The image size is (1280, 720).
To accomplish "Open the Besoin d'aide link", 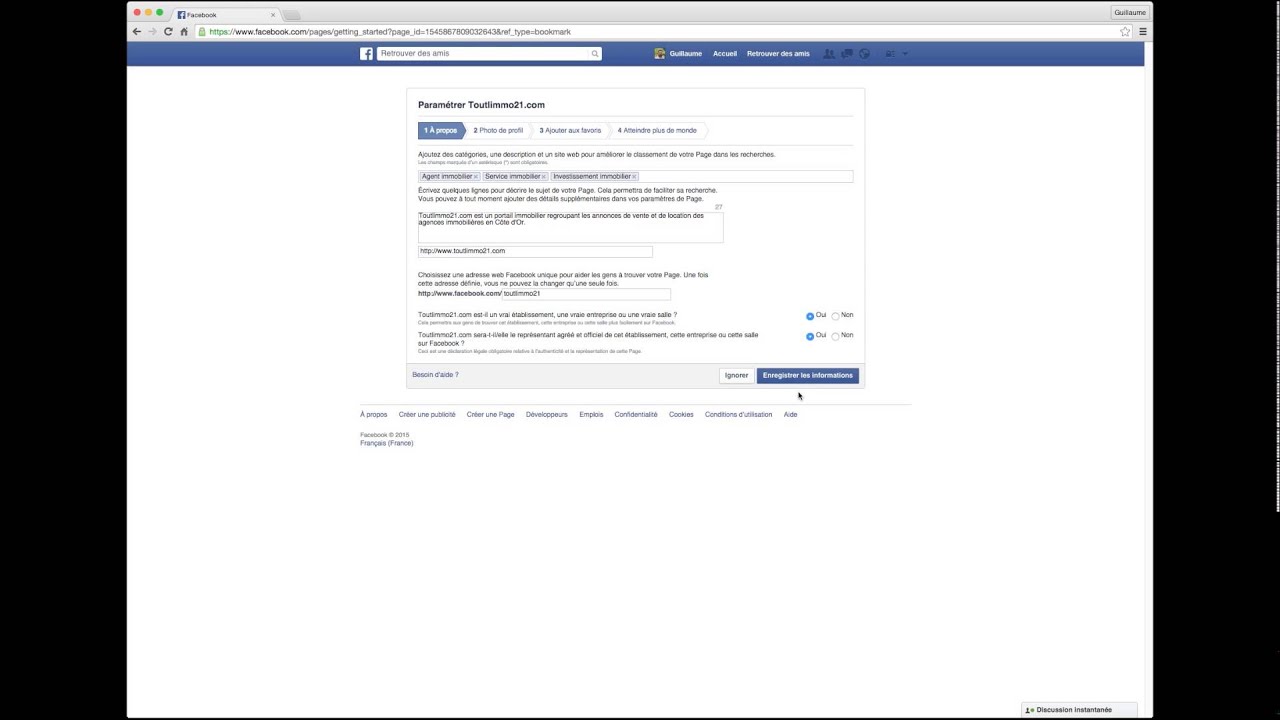I will pos(435,375).
